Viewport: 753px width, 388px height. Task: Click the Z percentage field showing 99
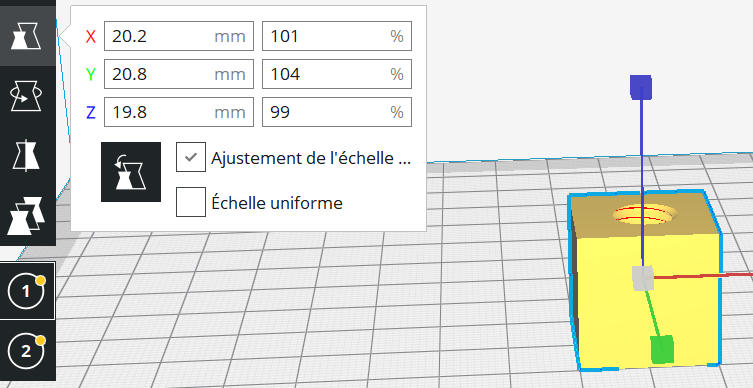[x=337, y=112]
